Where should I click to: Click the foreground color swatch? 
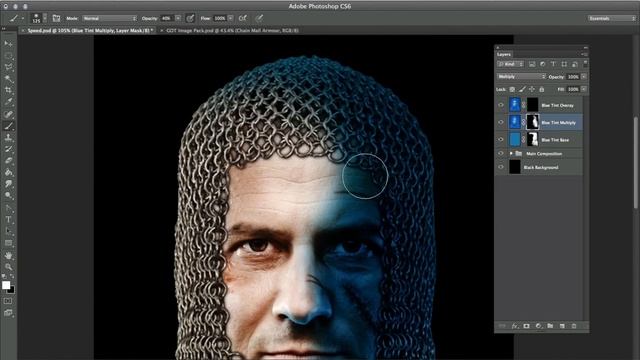6,285
